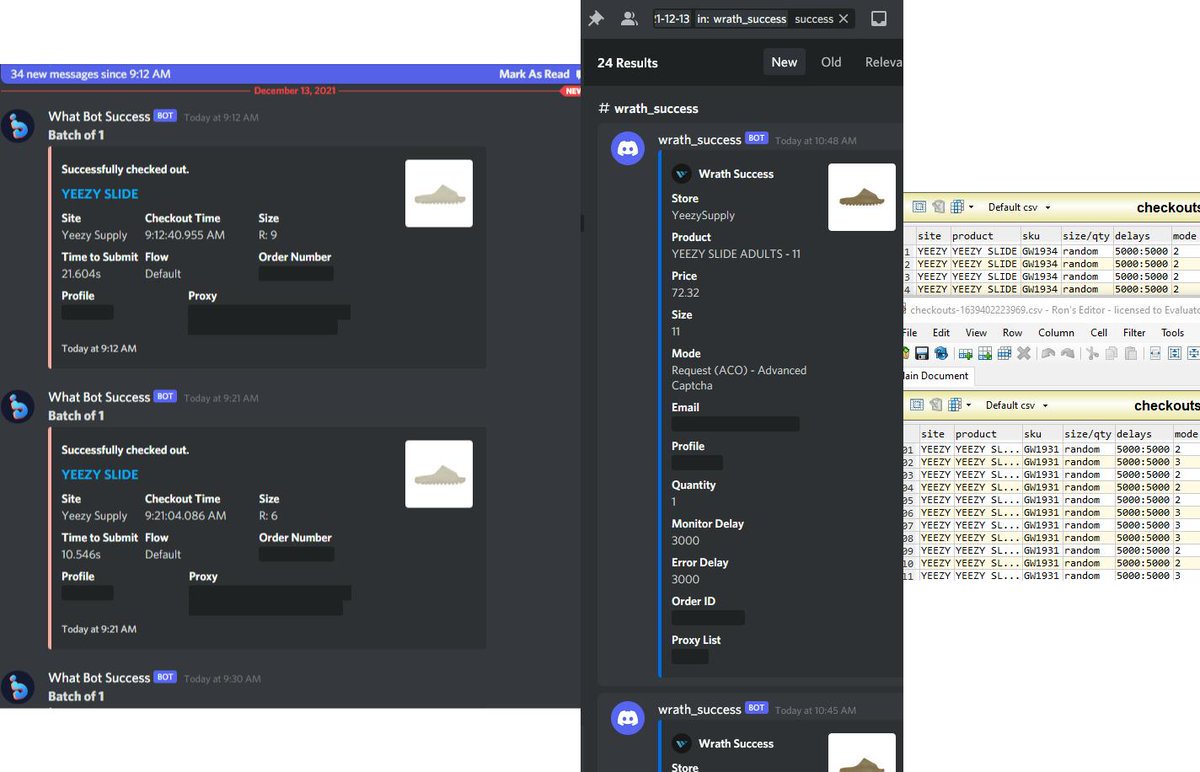Viewport: 1200px width, 772px height.
Task: Select the GW1934 cell in upper grid row 1
Action: point(1040,251)
